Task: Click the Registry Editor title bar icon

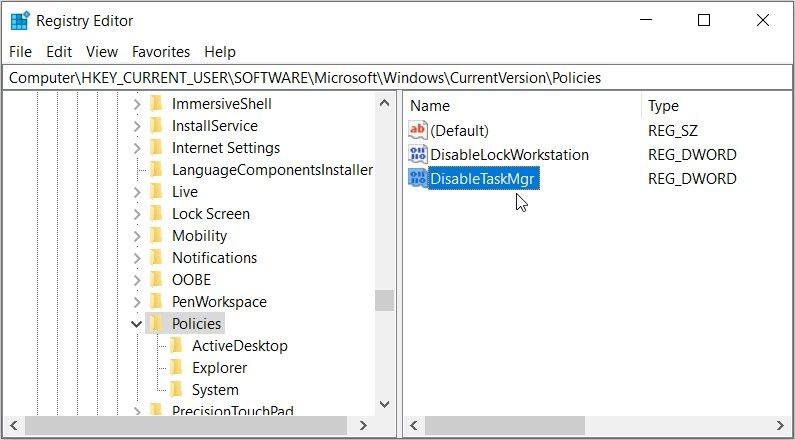Action: click(20, 21)
